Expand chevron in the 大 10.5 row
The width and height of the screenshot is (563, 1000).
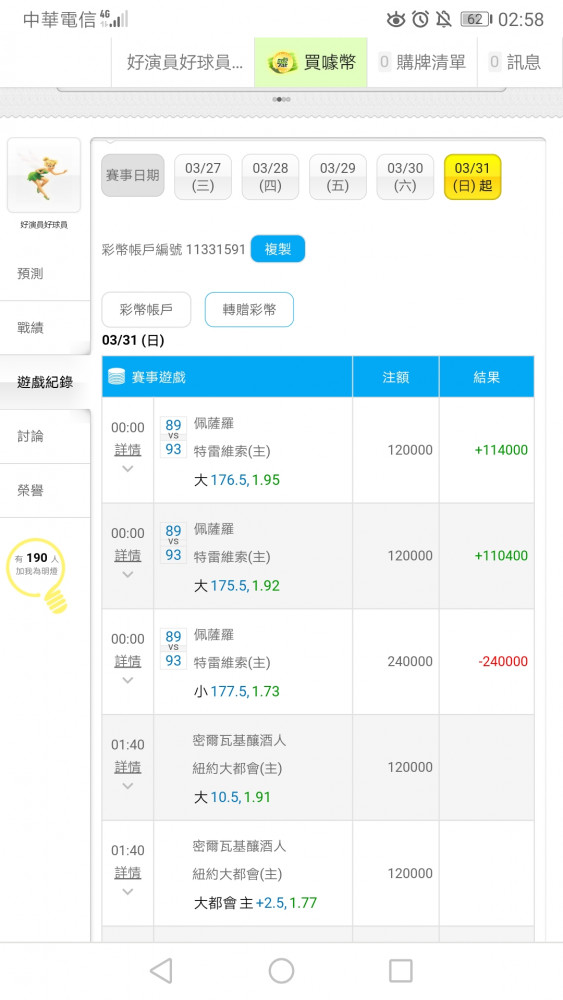[128, 786]
